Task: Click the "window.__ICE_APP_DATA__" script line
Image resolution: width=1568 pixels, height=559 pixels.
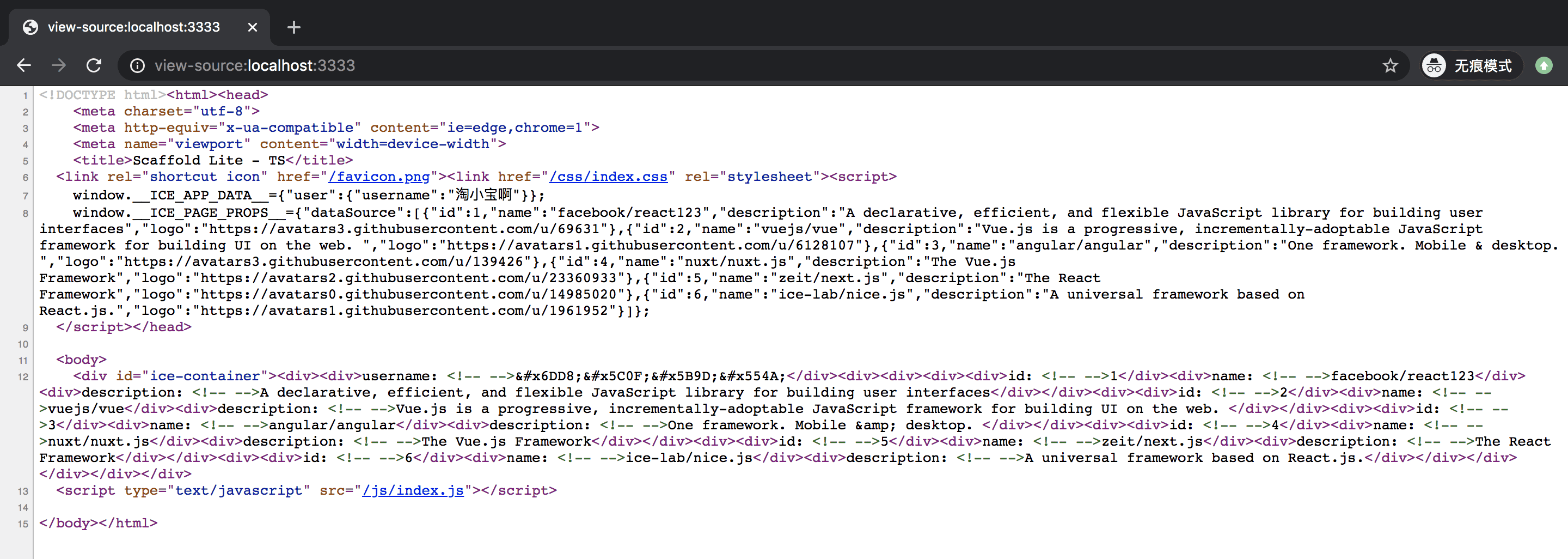Action: [309, 195]
